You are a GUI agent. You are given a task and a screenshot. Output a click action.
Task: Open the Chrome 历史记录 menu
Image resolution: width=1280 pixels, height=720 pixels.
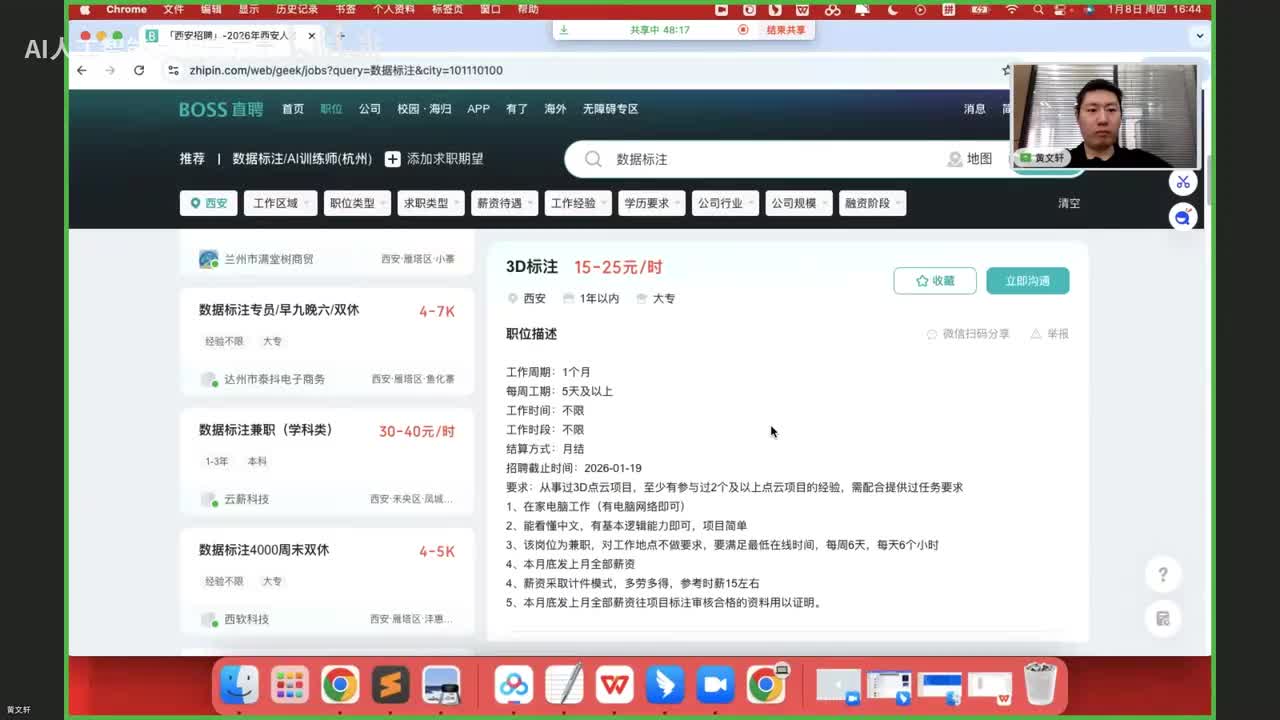pos(295,9)
